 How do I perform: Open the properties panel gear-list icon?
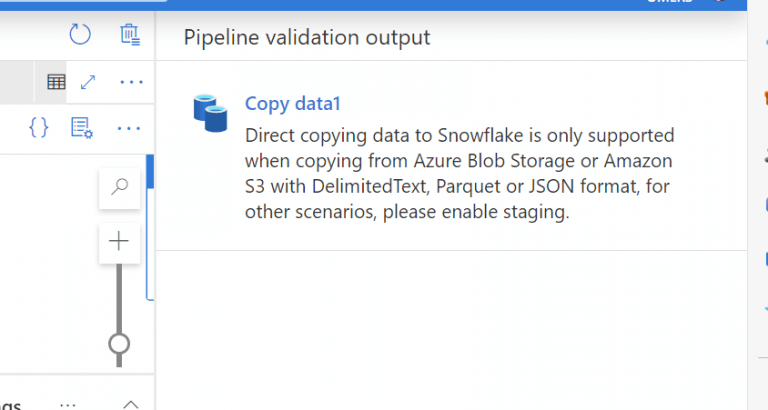click(82, 128)
